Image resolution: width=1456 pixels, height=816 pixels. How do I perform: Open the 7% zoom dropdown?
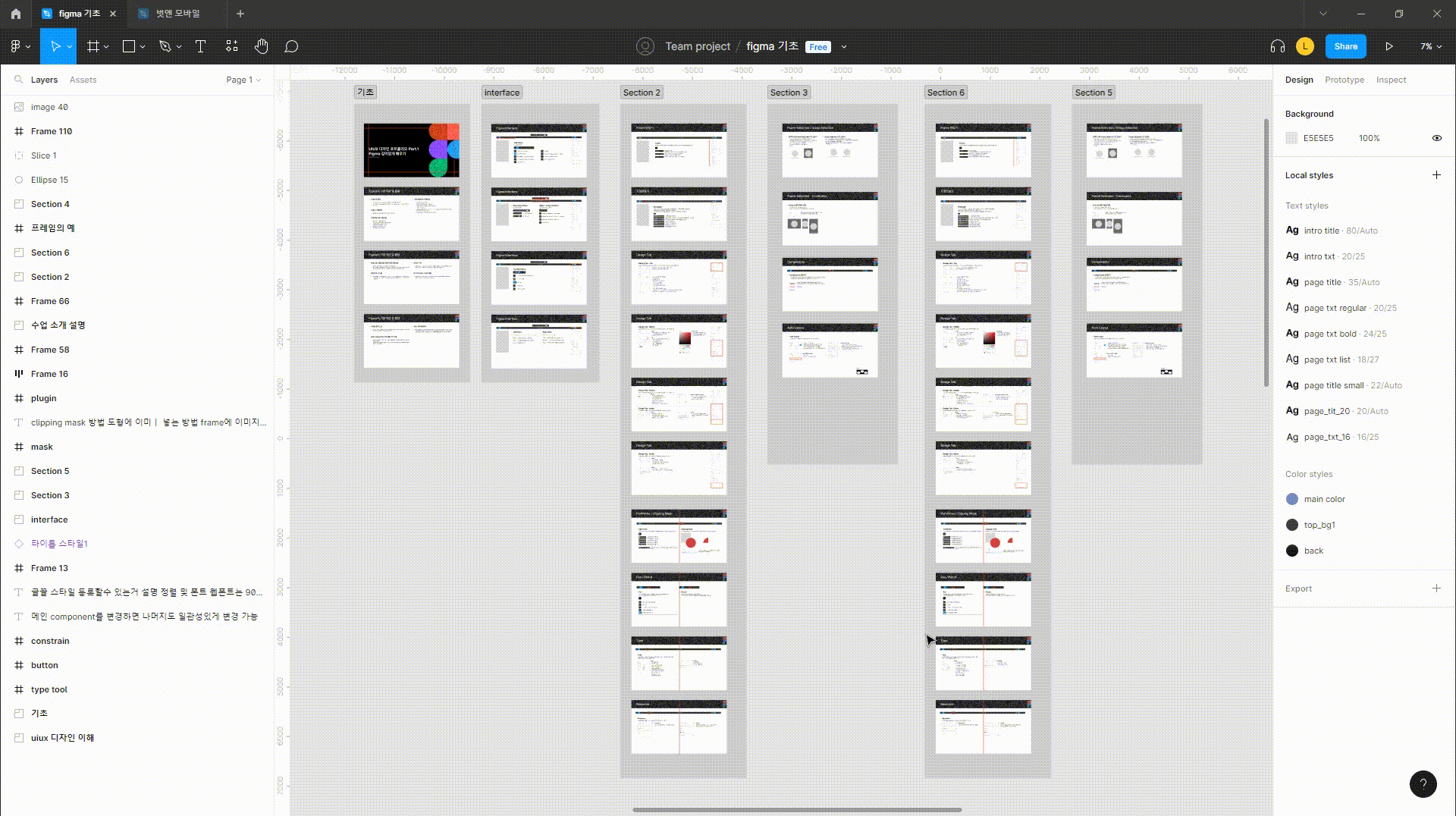[1431, 46]
